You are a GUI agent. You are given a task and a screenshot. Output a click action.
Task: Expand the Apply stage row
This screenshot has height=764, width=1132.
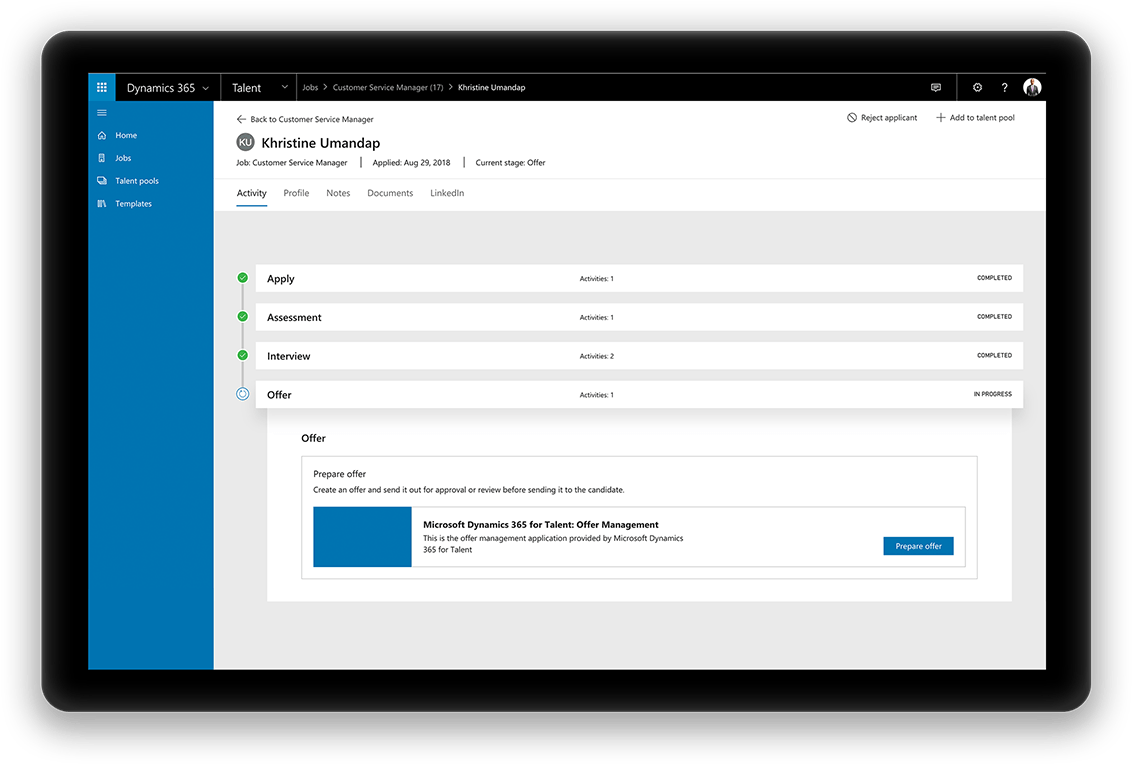point(639,278)
